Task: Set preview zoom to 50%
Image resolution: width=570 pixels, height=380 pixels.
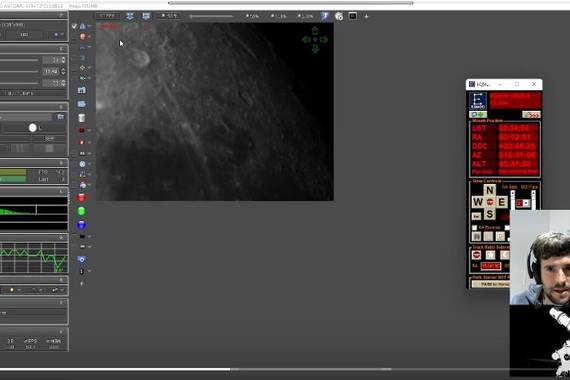Action: click(253, 16)
